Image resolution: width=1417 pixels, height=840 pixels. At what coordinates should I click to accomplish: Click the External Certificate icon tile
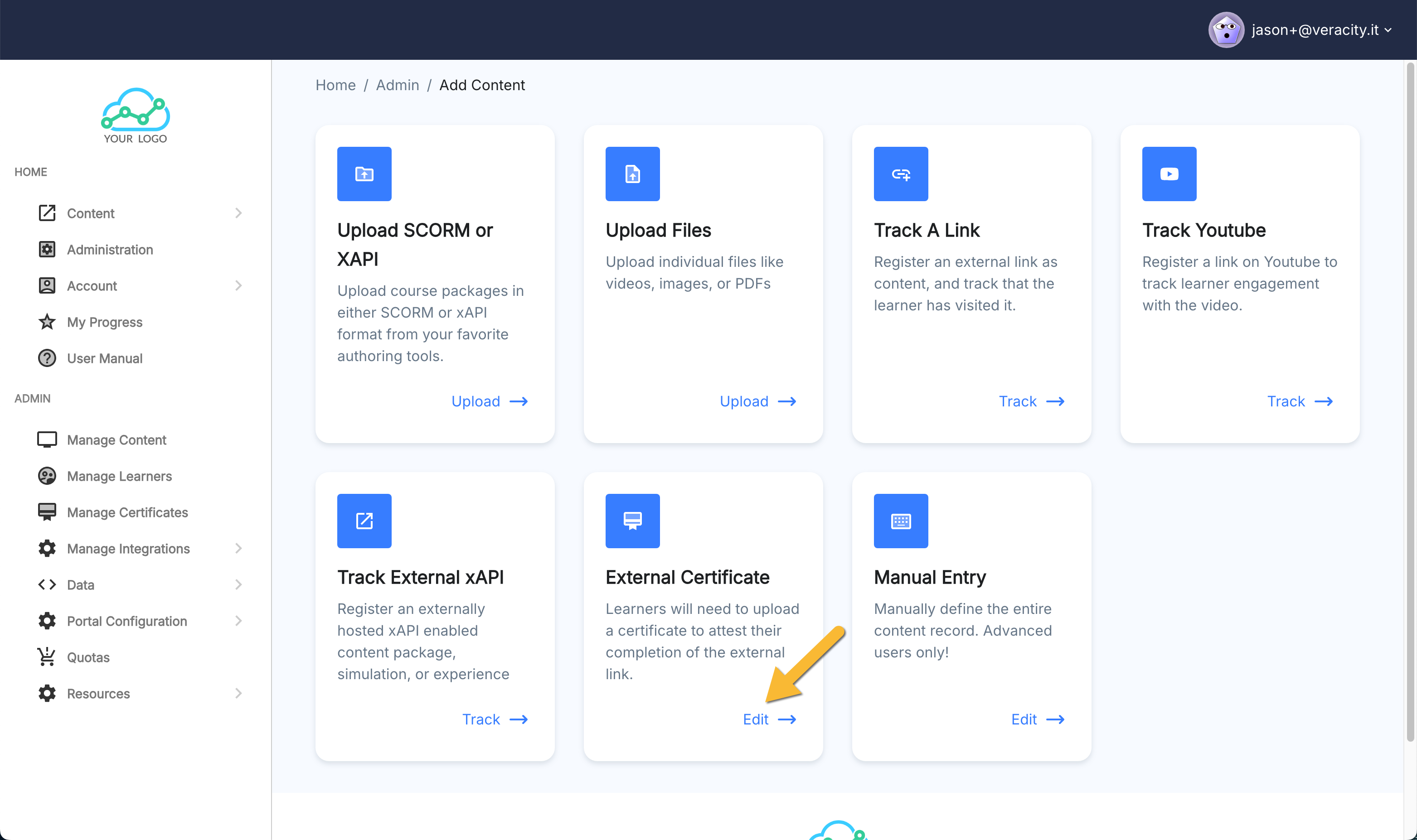(x=632, y=521)
